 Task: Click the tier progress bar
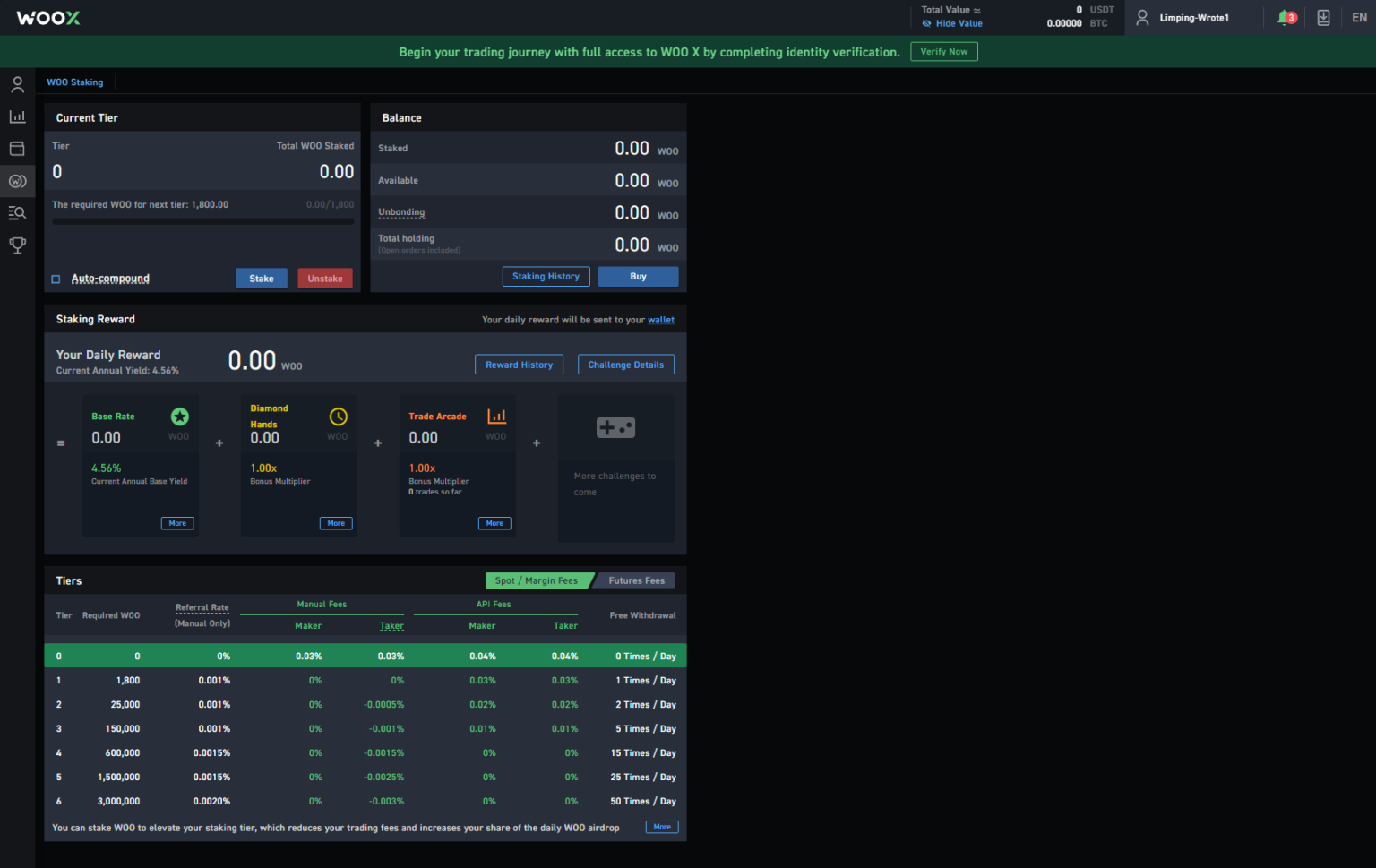pos(202,221)
